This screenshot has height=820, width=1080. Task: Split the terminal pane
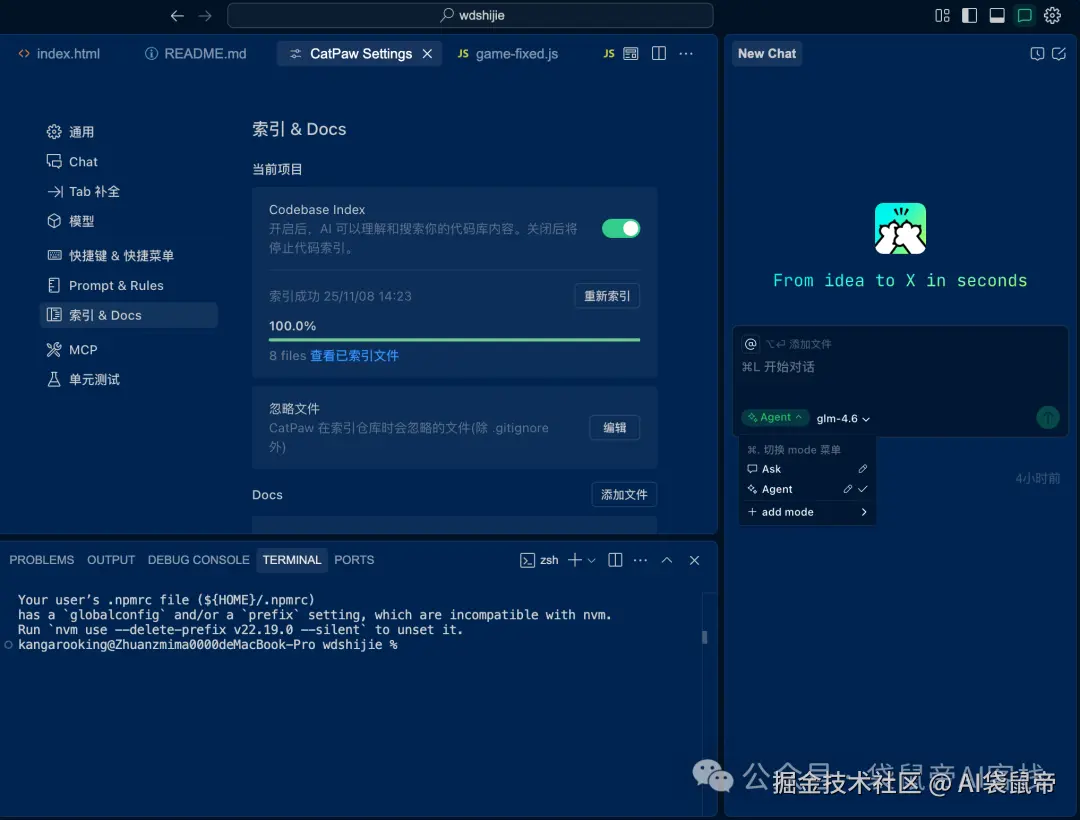pos(615,560)
